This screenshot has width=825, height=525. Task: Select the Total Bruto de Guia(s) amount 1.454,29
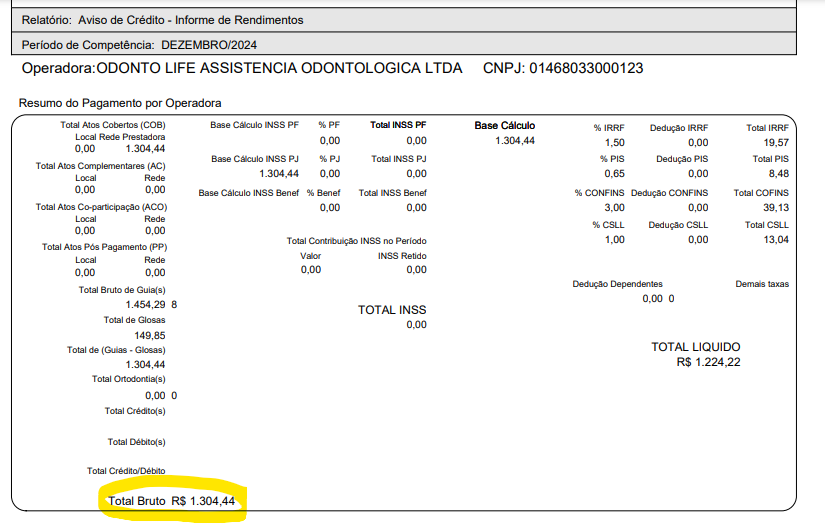(x=145, y=304)
